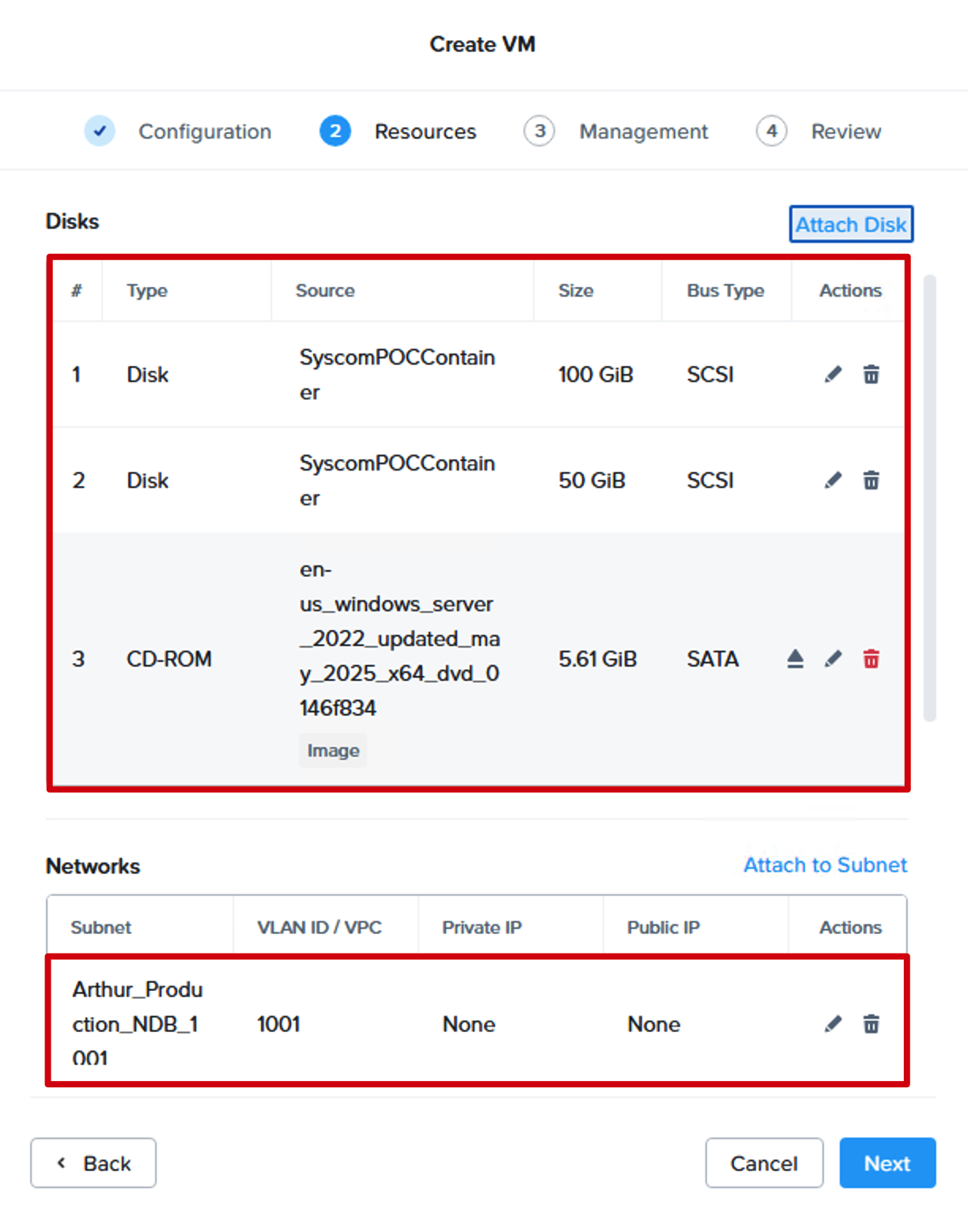968x1232 pixels.
Task: Click the Image tag under CD-ROM source
Action: point(333,750)
